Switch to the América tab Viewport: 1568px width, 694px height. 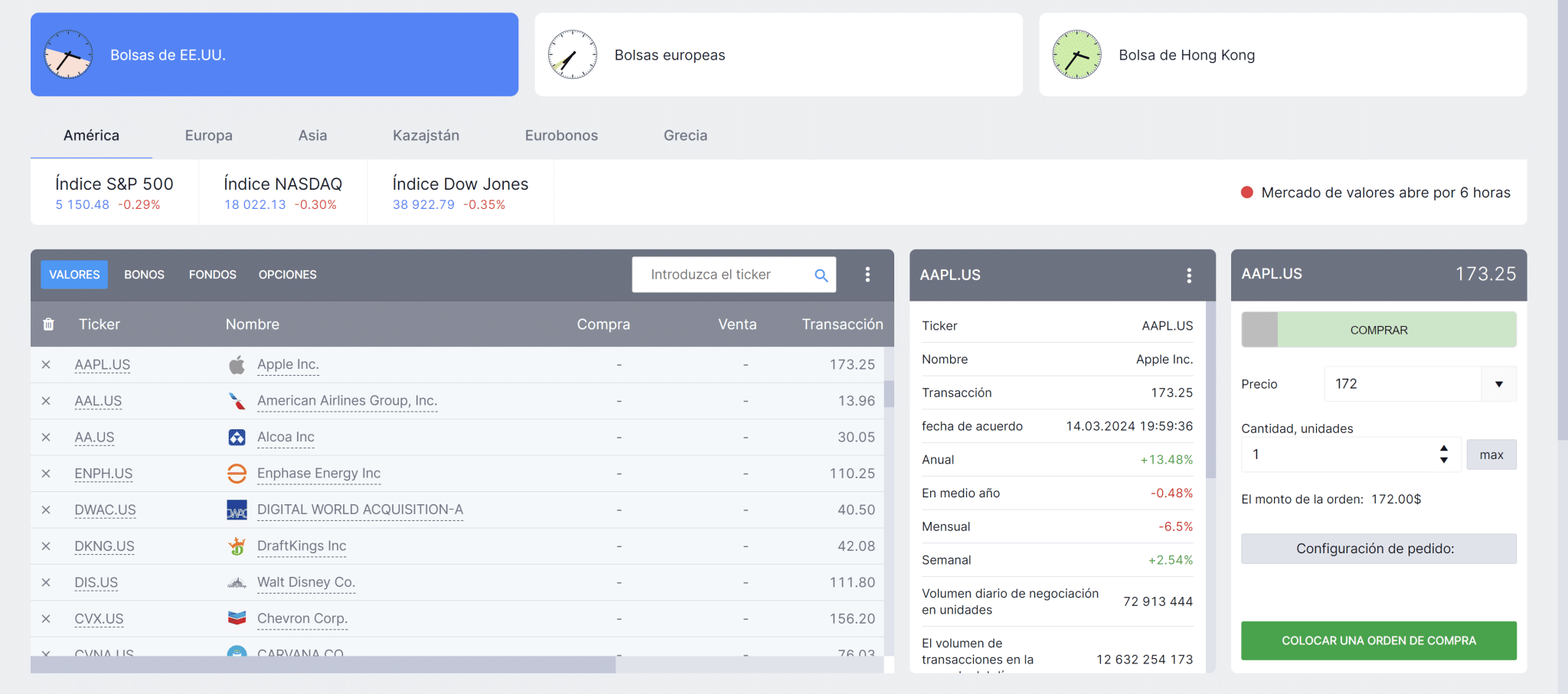(x=91, y=135)
